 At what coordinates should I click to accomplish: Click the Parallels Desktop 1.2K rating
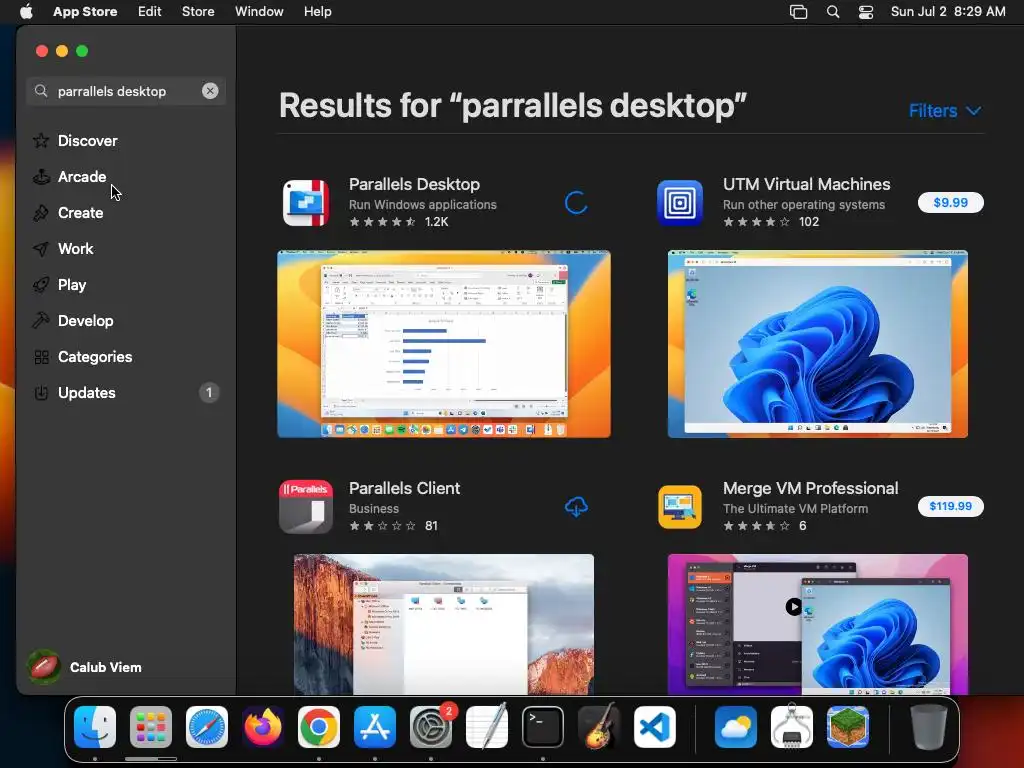click(x=399, y=221)
